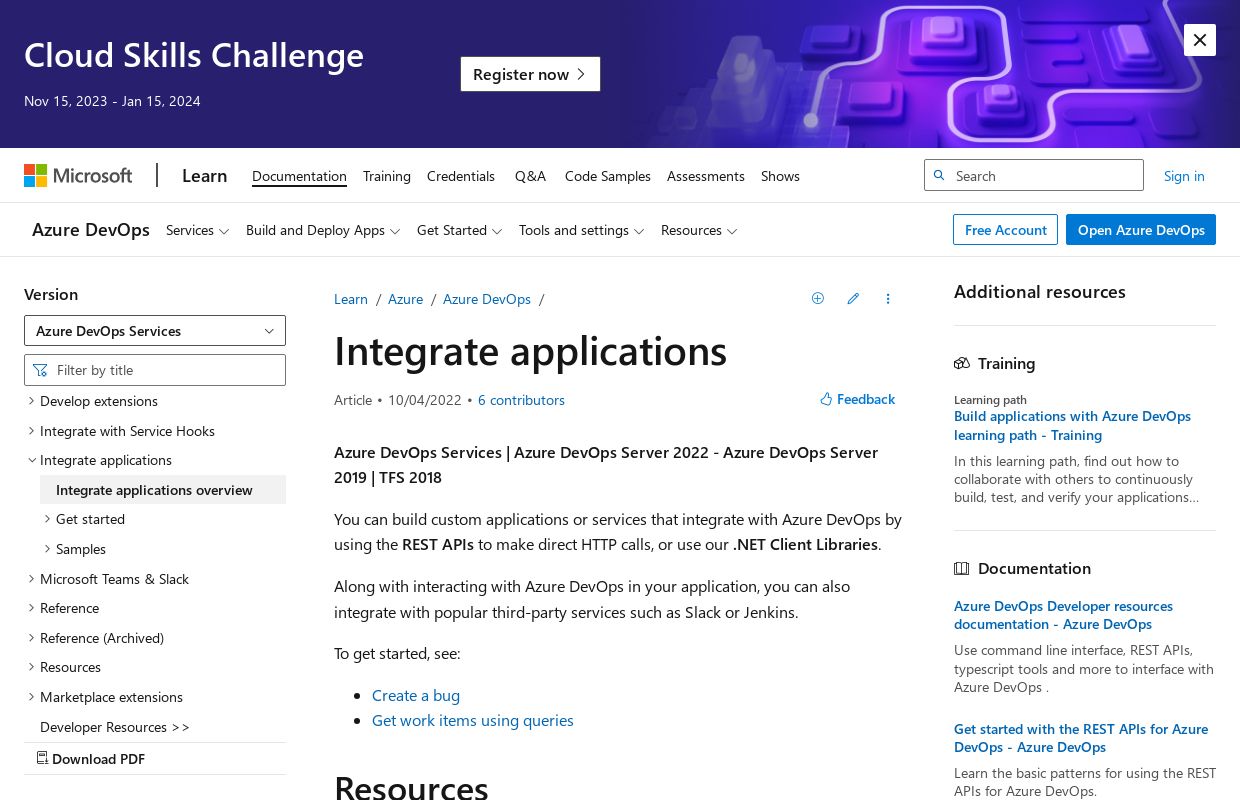Click the add to collection plus icon
This screenshot has width=1240, height=800.
[818, 298]
